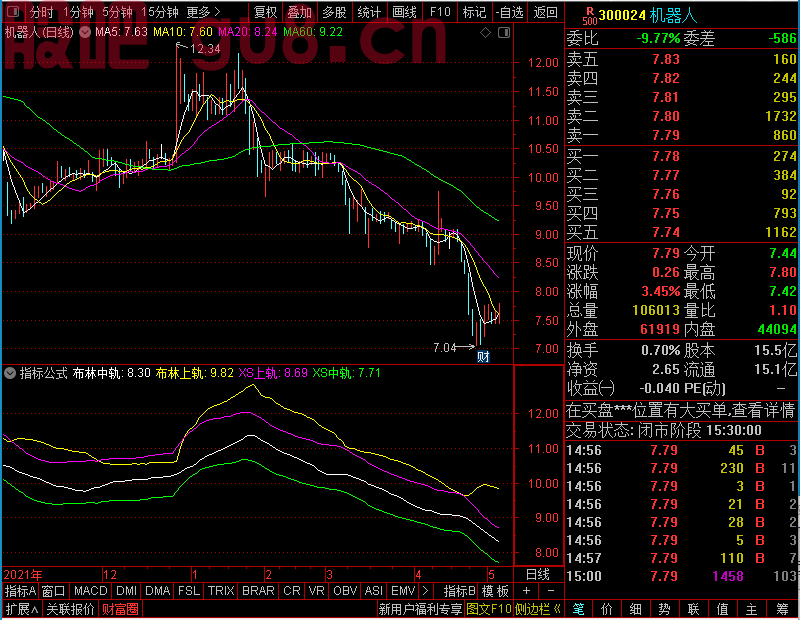800x620 pixels.
Task: Select the 筹 chips tab
Action: (783, 609)
